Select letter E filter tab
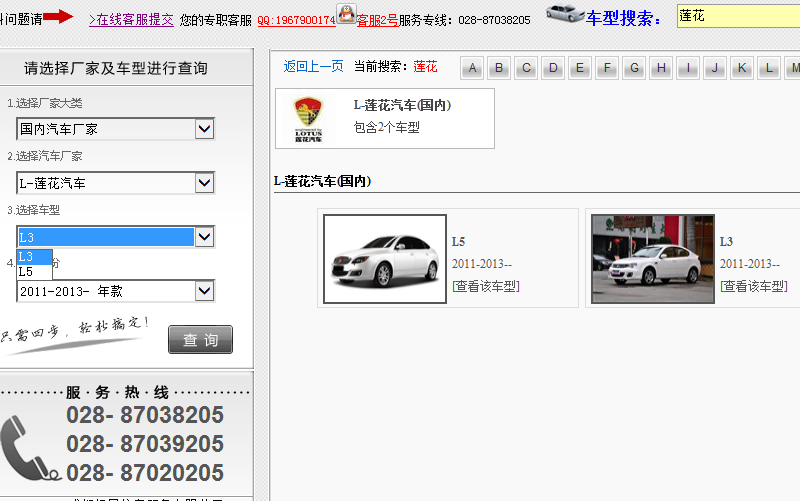800x501 pixels. (x=580, y=68)
